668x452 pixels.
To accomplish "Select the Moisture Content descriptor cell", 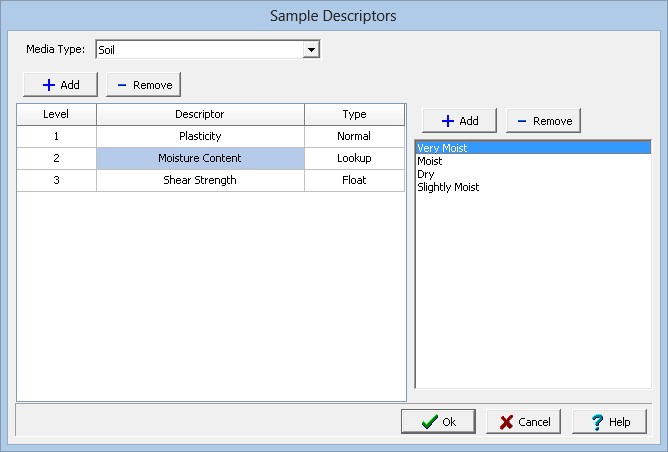I will click(x=200, y=158).
